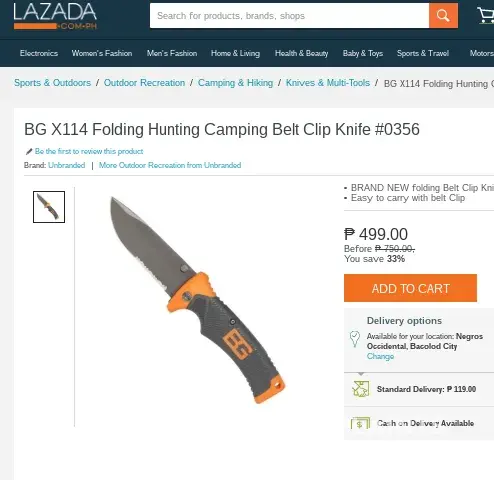Click the standard delivery box icon
The width and height of the screenshot is (494, 480).
tap(361, 389)
